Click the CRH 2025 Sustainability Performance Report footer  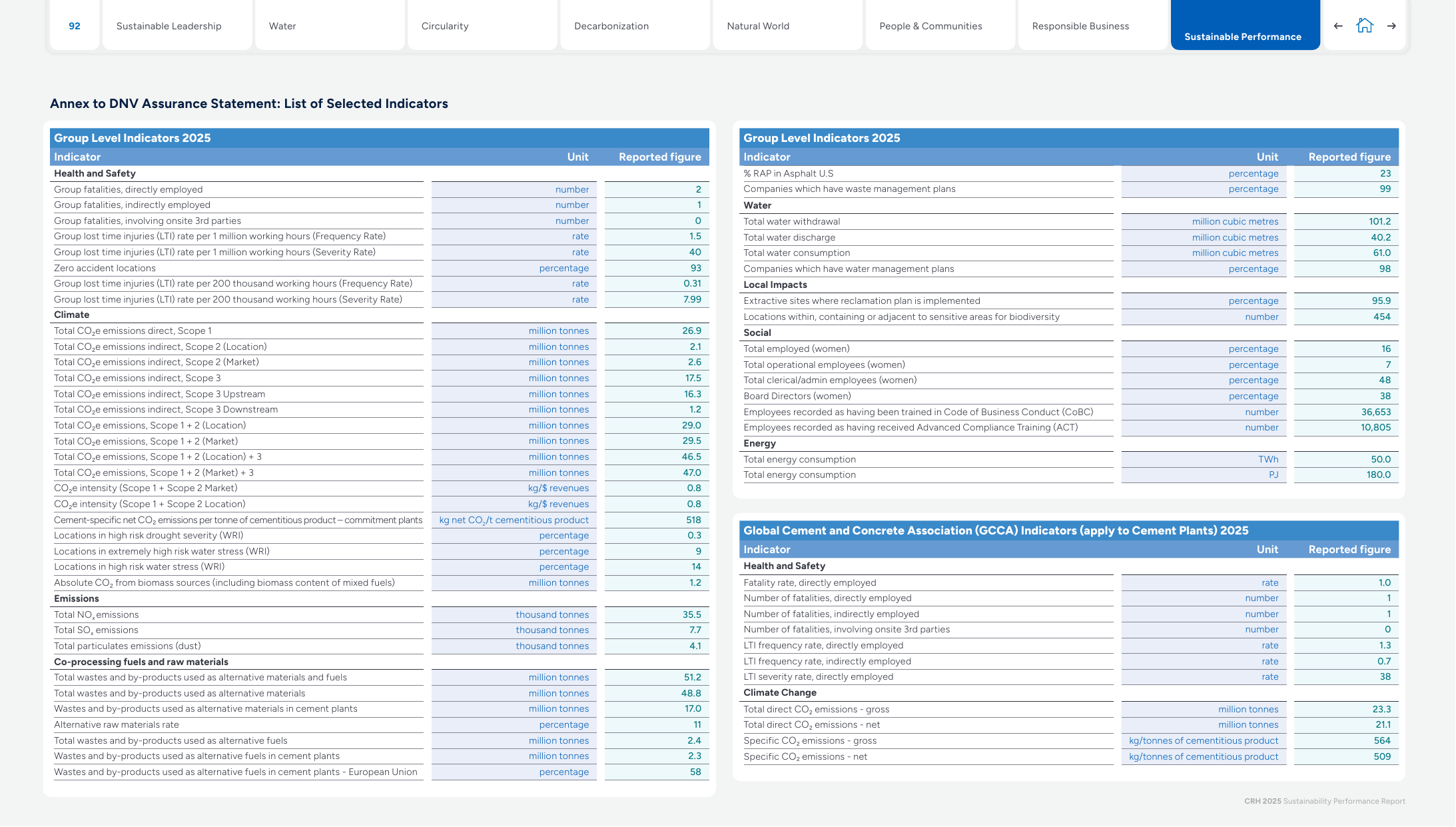pyautogui.click(x=1325, y=801)
